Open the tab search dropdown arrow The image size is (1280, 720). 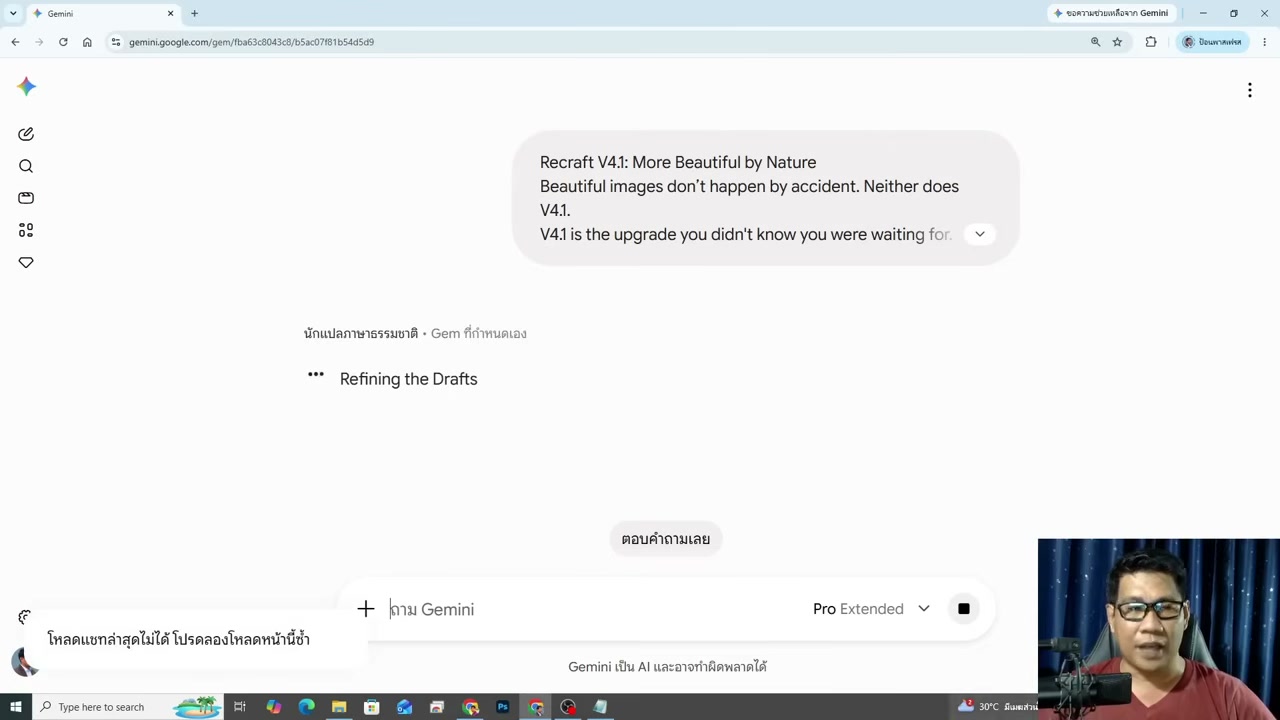[x=13, y=14]
